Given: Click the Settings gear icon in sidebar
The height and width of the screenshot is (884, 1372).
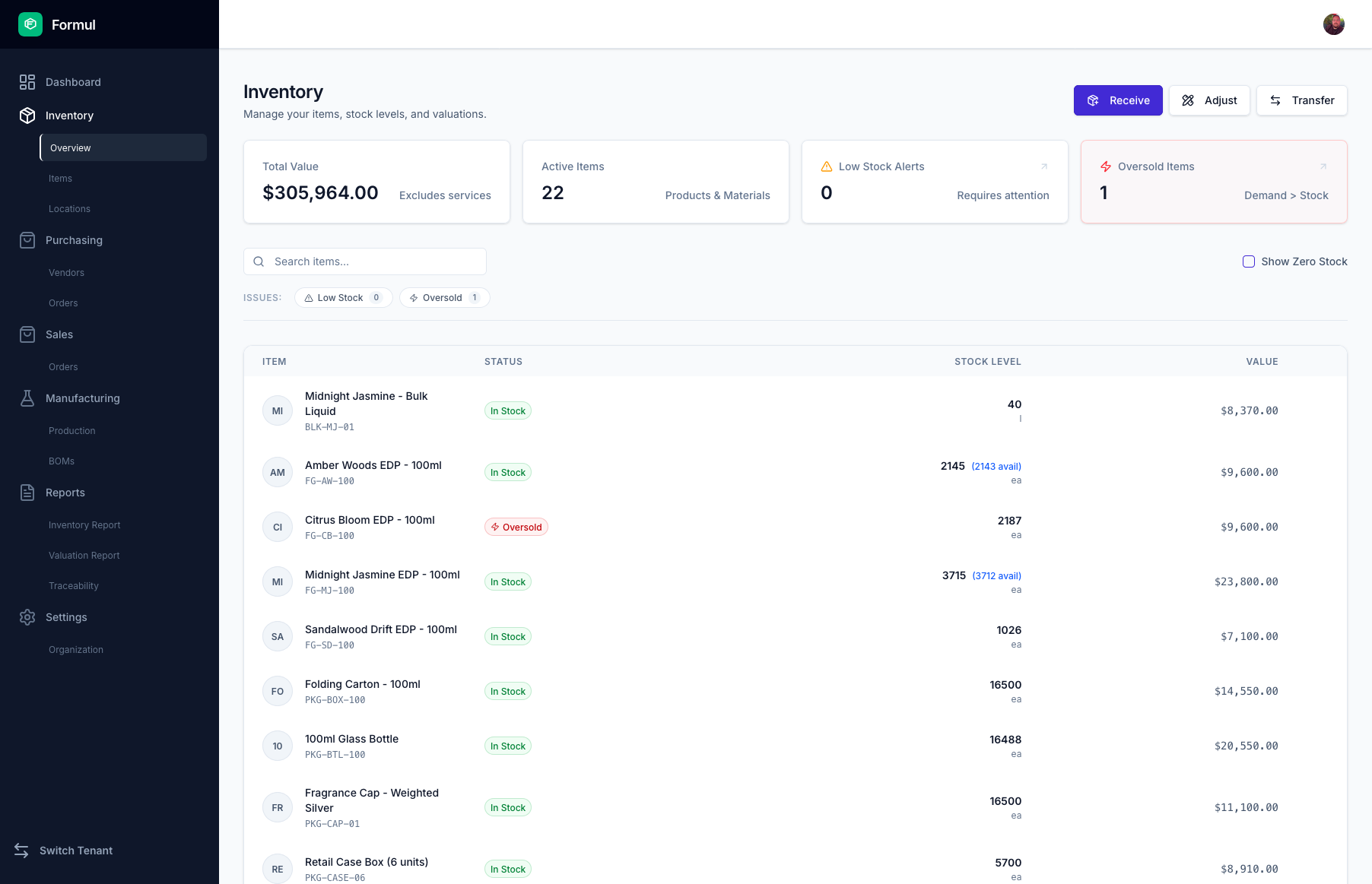Looking at the screenshot, I should tap(27, 617).
